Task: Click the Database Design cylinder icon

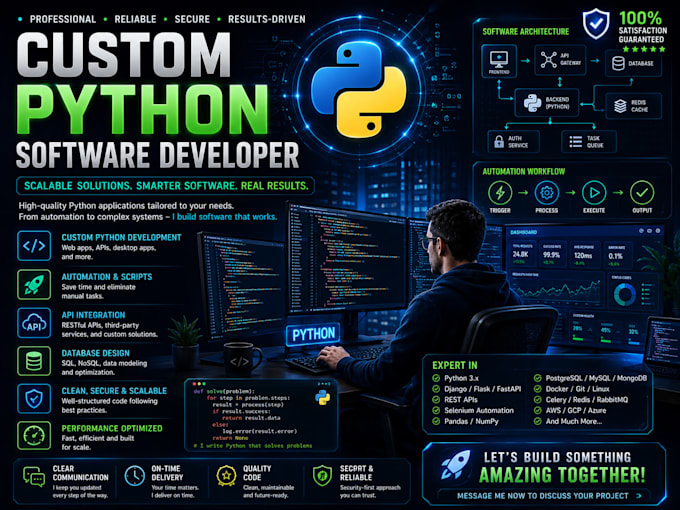Action: coord(34,361)
